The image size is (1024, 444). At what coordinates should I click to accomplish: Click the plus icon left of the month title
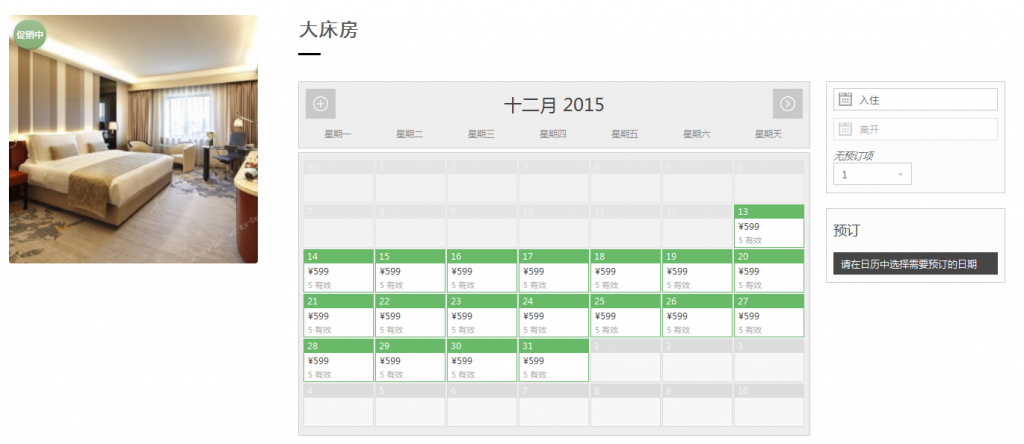tap(321, 104)
